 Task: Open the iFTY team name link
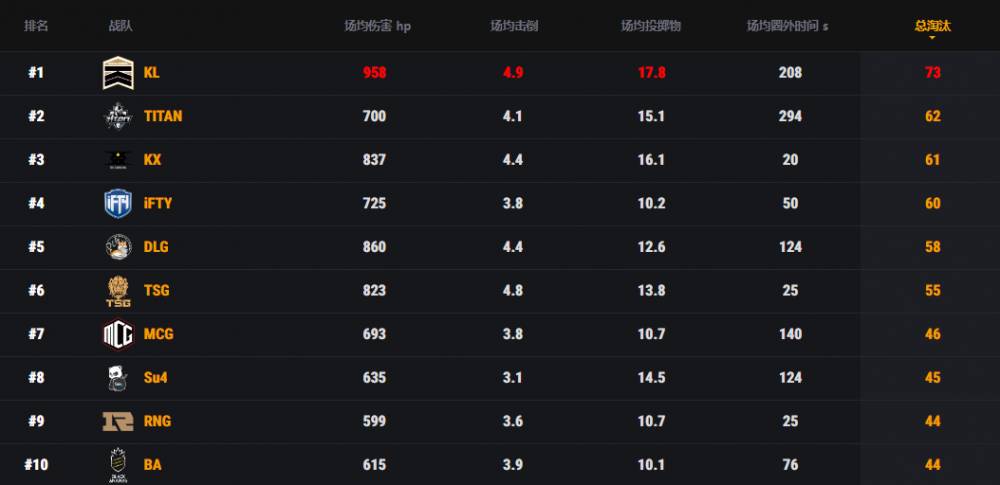[x=158, y=203]
